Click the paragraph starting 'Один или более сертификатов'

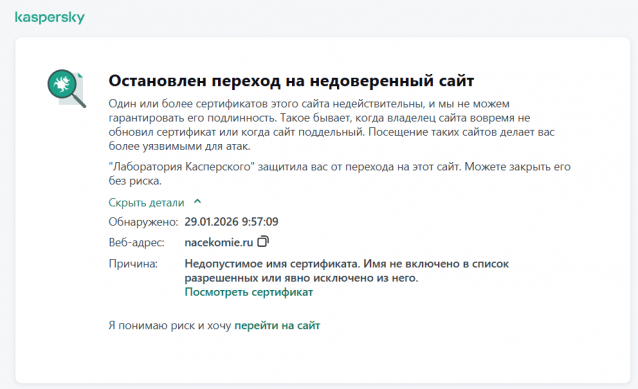click(x=331, y=125)
